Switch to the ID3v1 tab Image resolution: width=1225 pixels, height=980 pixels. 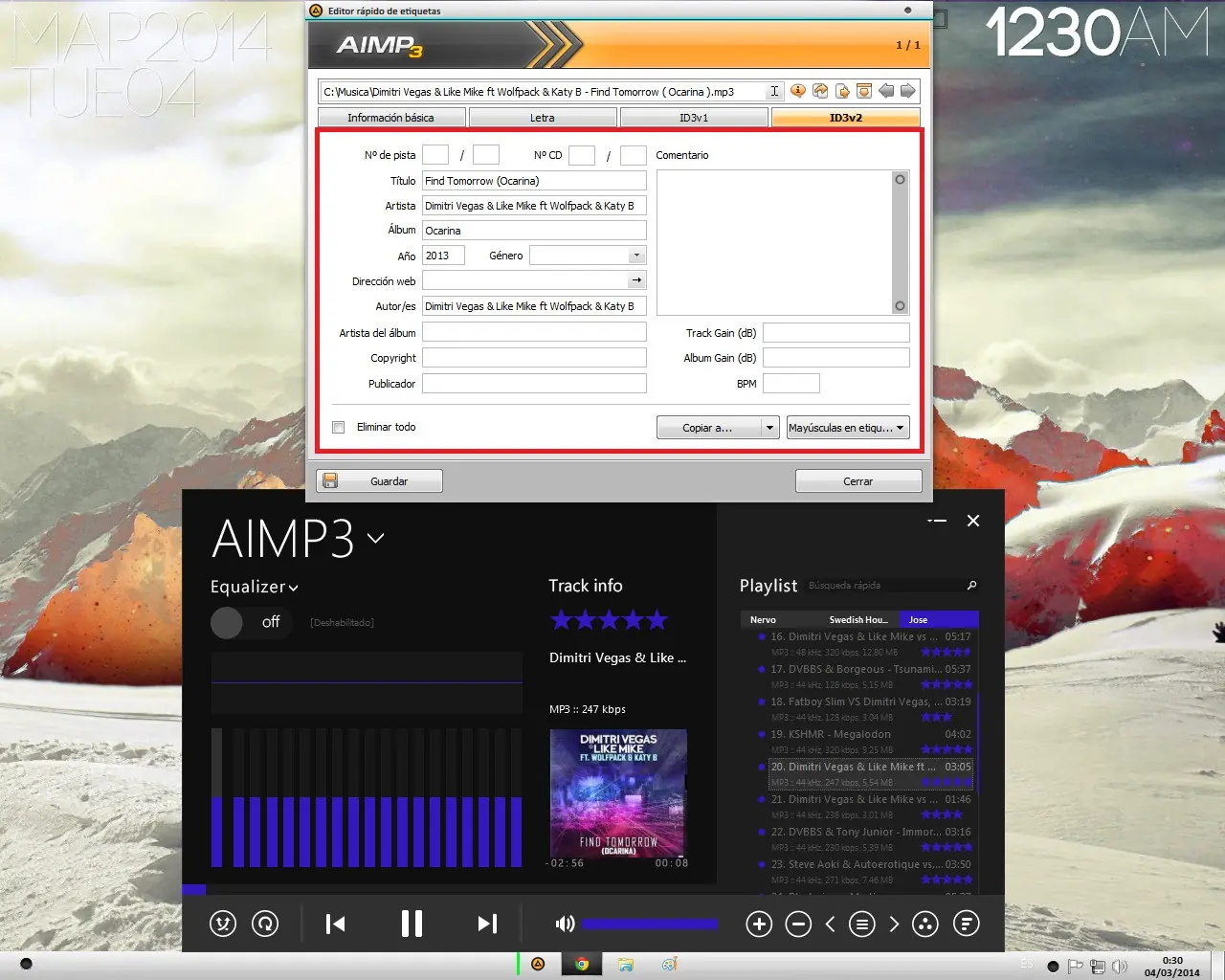(x=694, y=118)
